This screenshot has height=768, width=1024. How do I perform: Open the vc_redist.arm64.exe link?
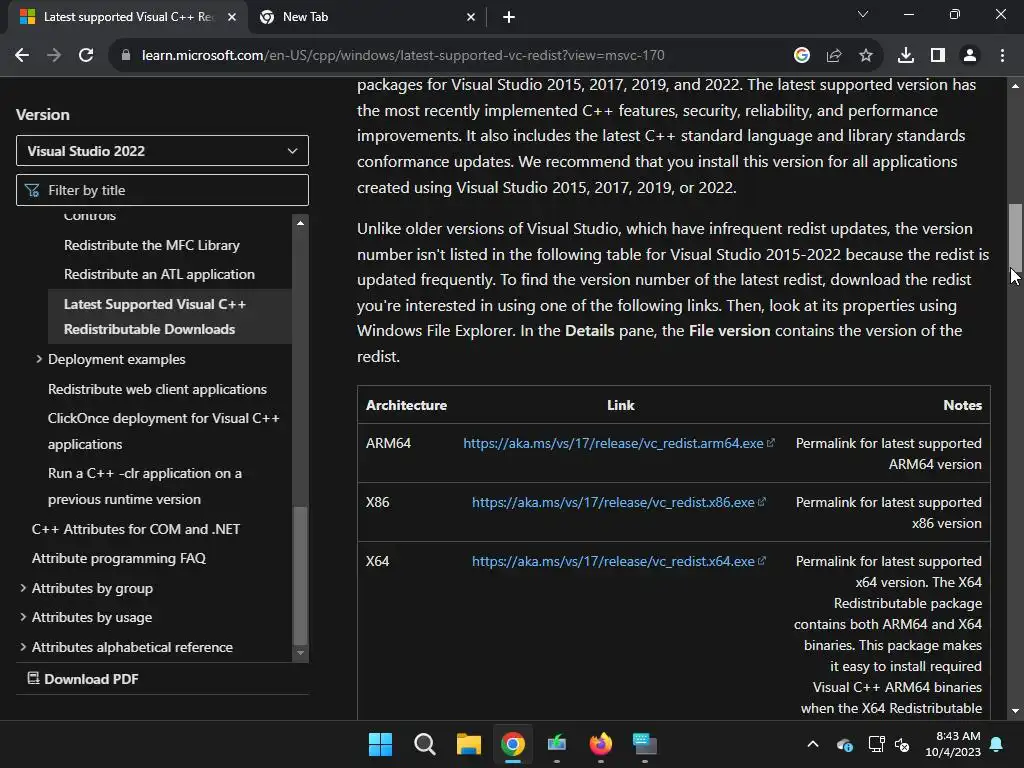point(618,443)
